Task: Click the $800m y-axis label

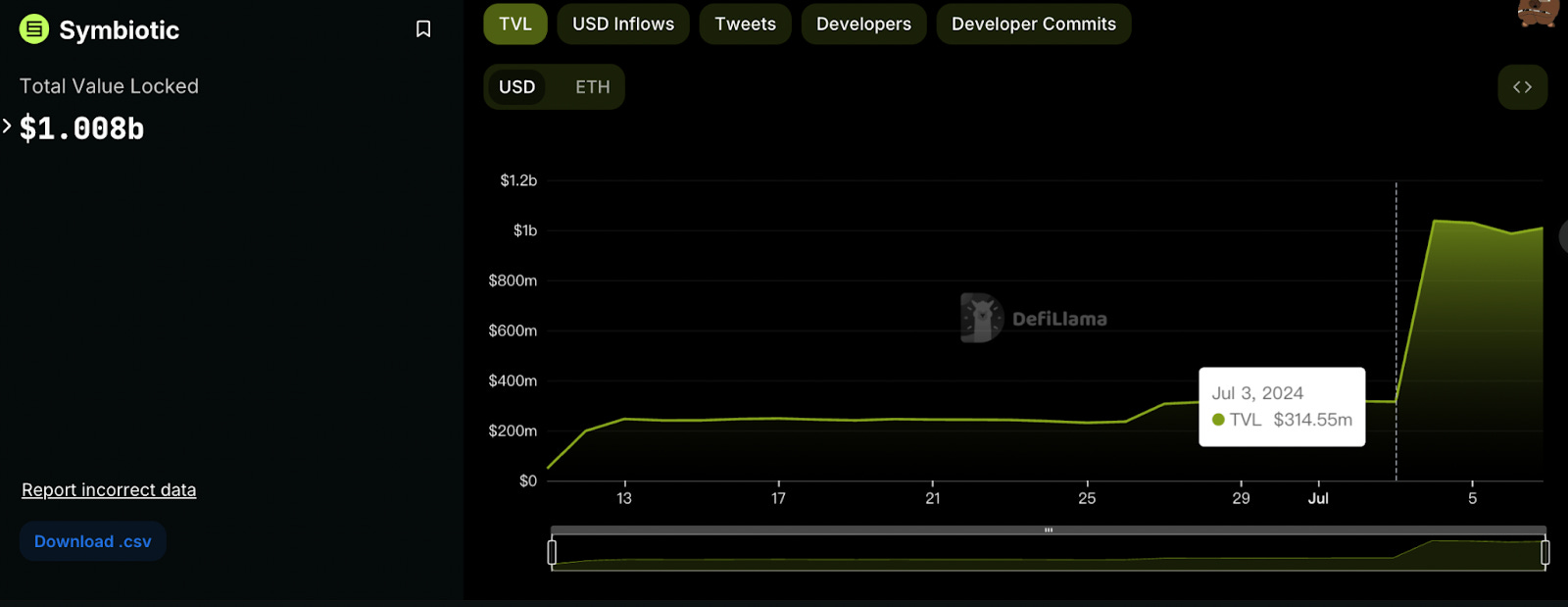Action: (513, 280)
